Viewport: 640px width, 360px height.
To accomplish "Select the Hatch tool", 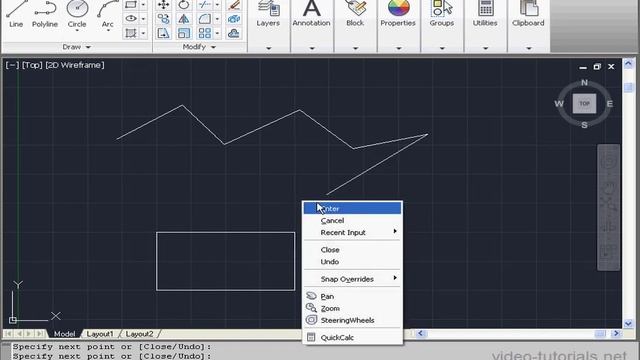I will click(131, 33).
